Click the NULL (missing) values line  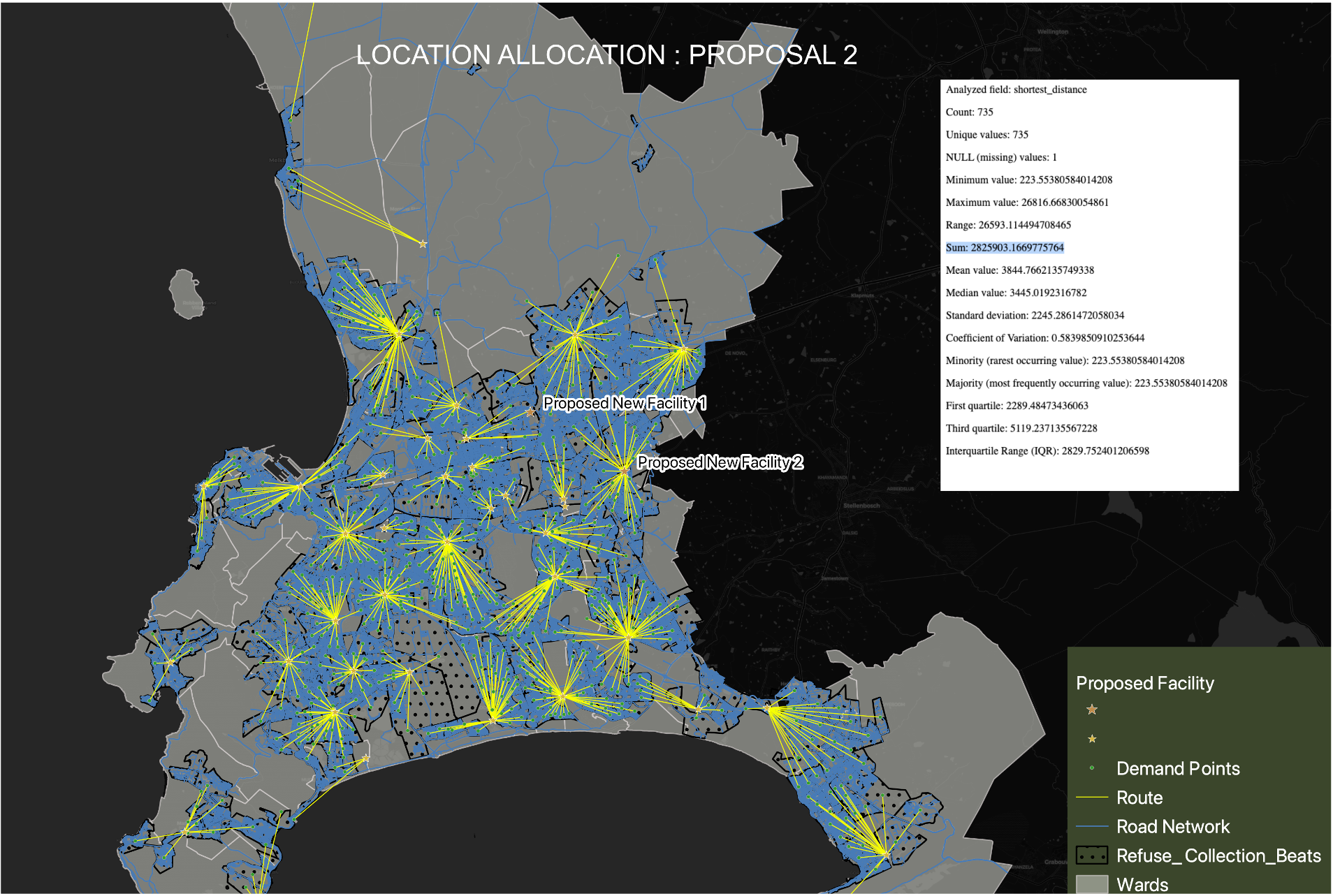point(1001,158)
